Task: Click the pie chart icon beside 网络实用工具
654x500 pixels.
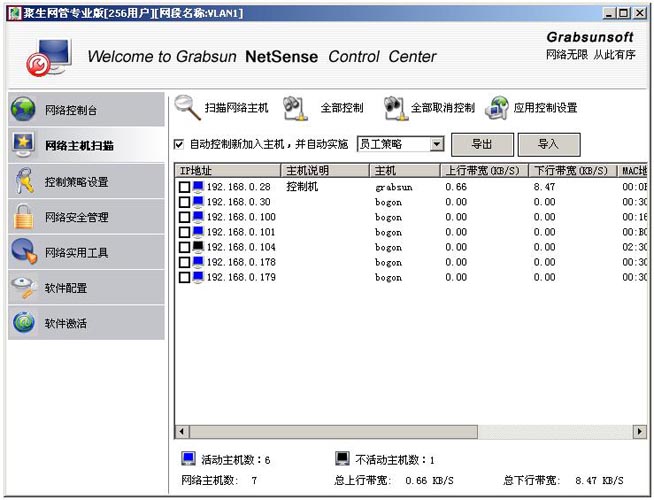Action: pyautogui.click(x=24, y=251)
